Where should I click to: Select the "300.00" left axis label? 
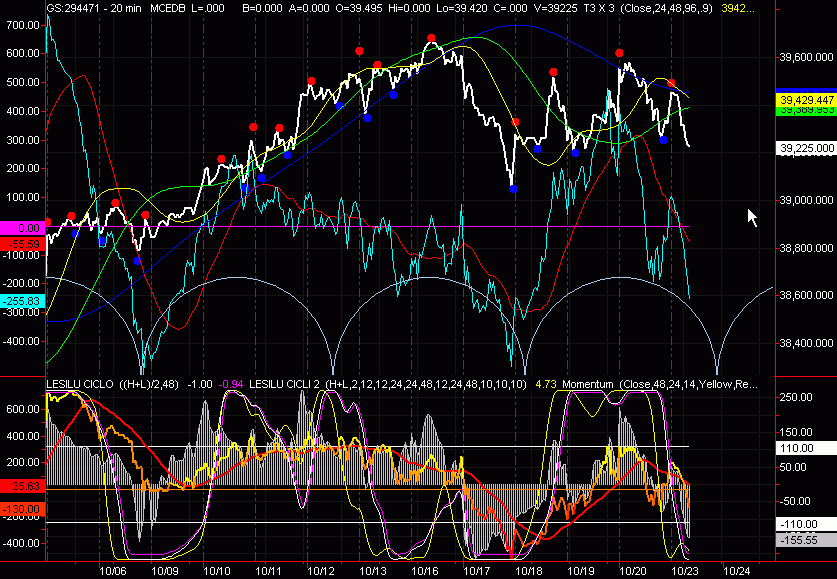(23, 140)
